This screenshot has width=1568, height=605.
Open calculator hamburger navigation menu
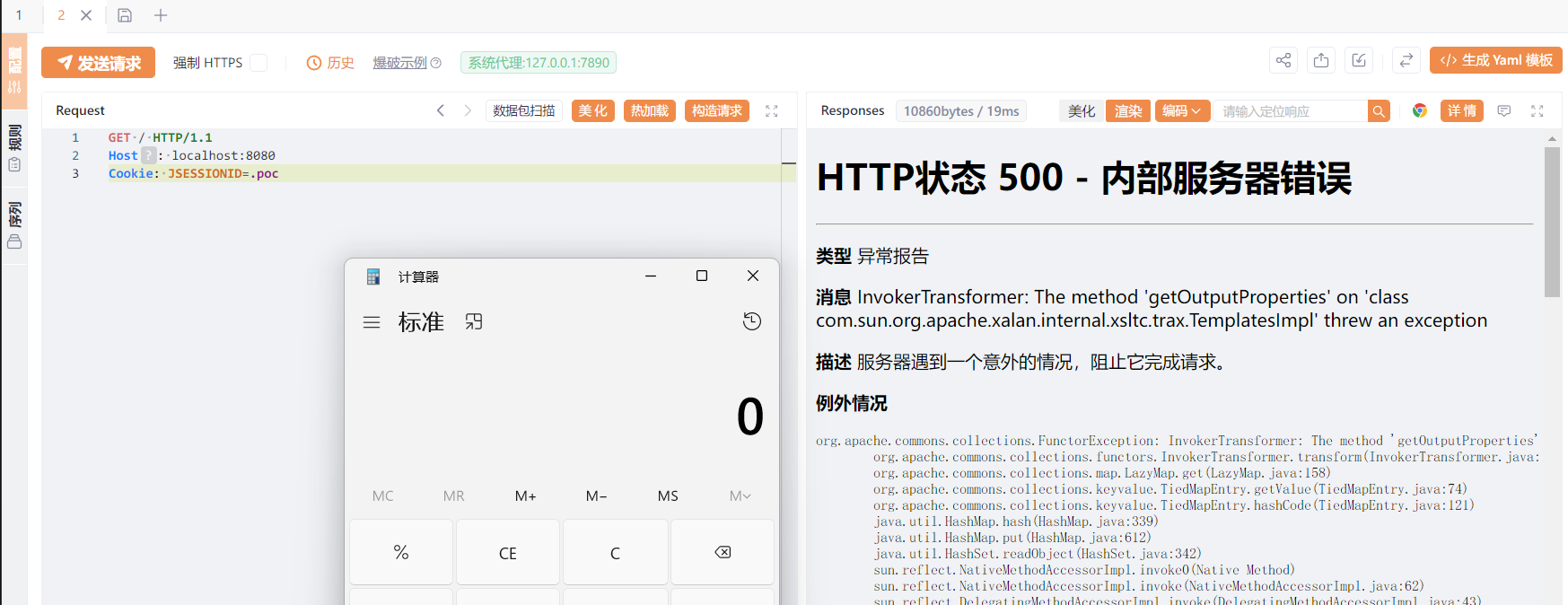click(x=372, y=322)
